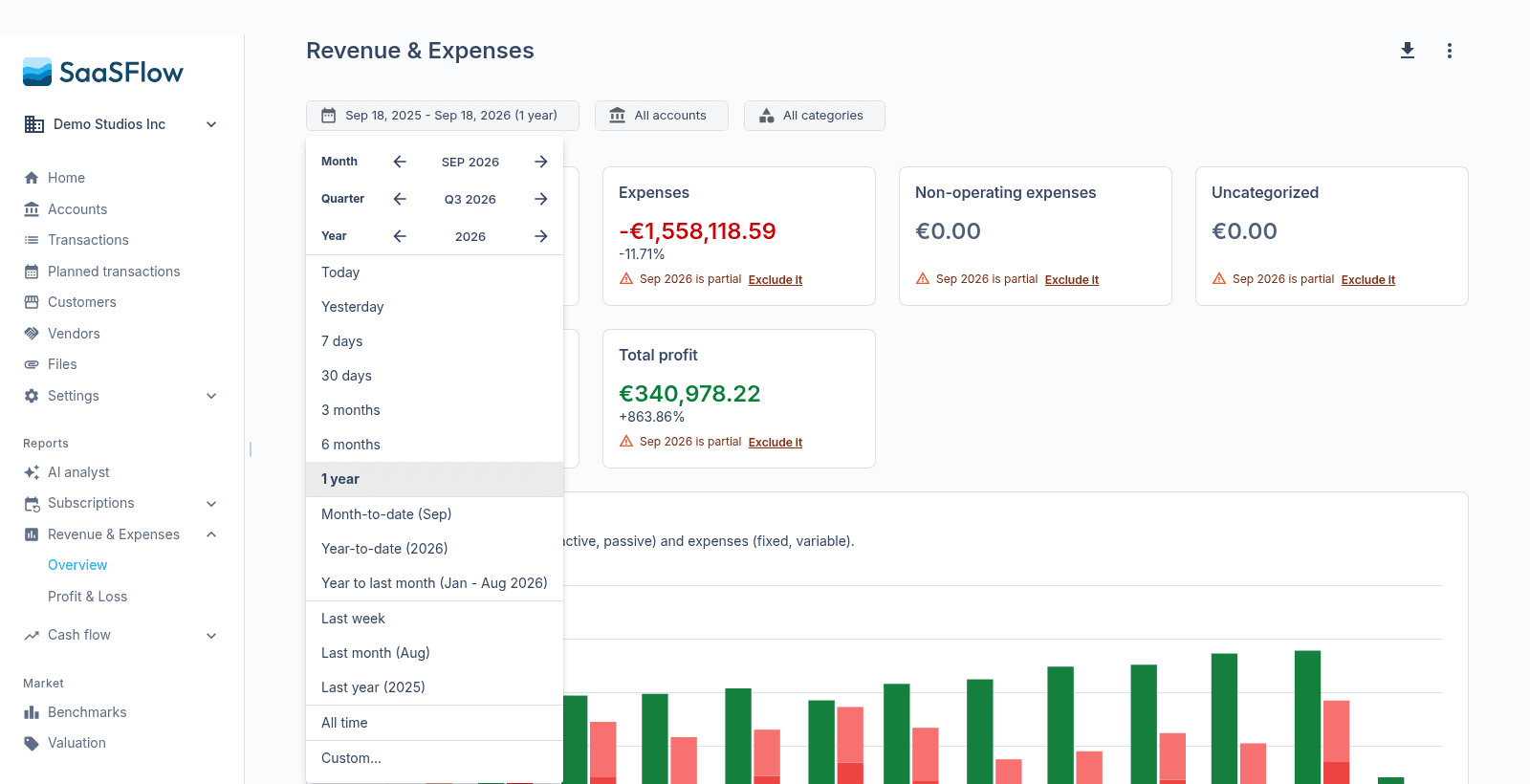Expand the Settings submenu
Image resolution: width=1530 pixels, height=784 pixels.
pyautogui.click(x=211, y=396)
